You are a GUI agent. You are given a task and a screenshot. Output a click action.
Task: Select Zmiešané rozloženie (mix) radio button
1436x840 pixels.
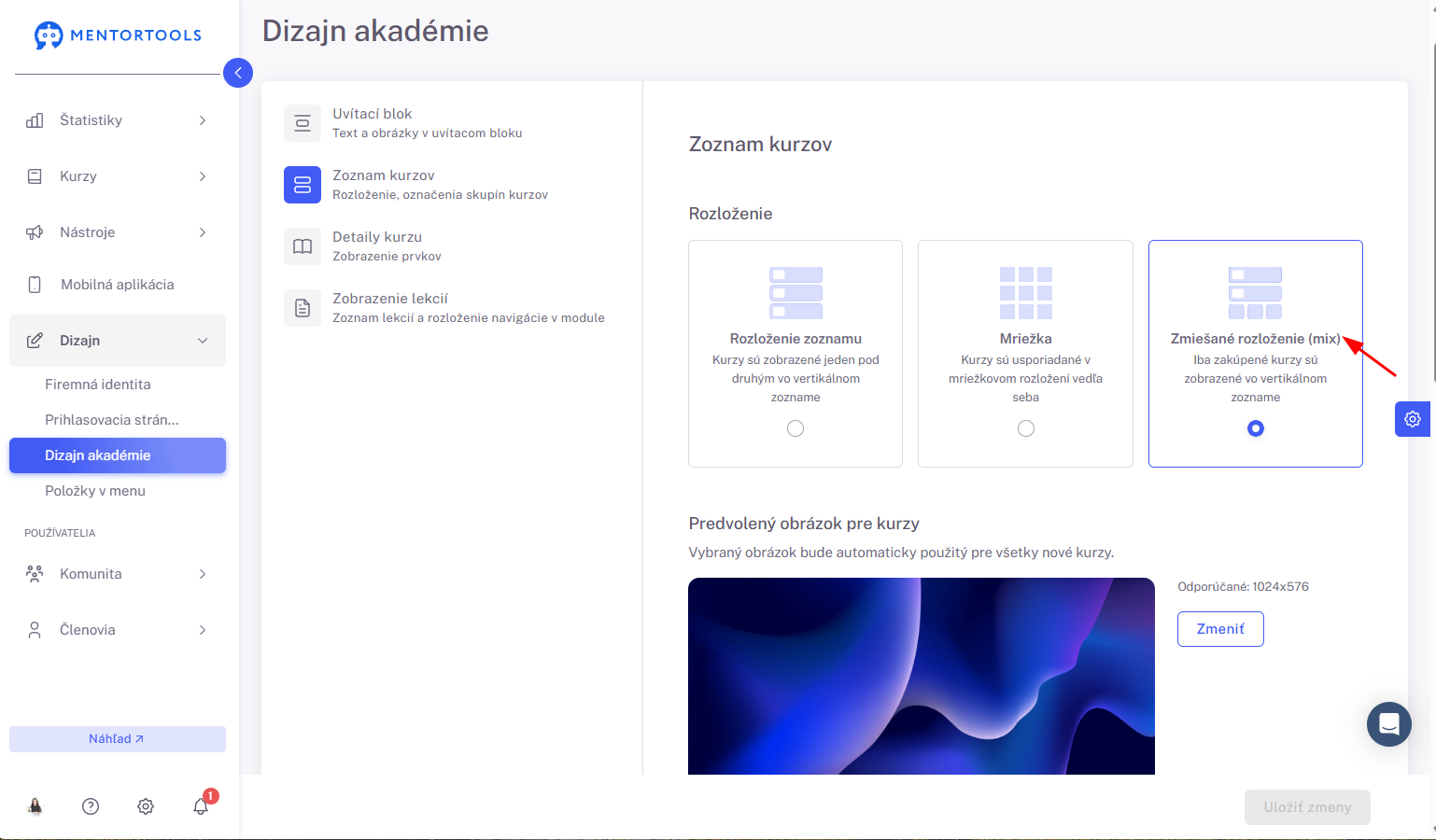(1256, 428)
